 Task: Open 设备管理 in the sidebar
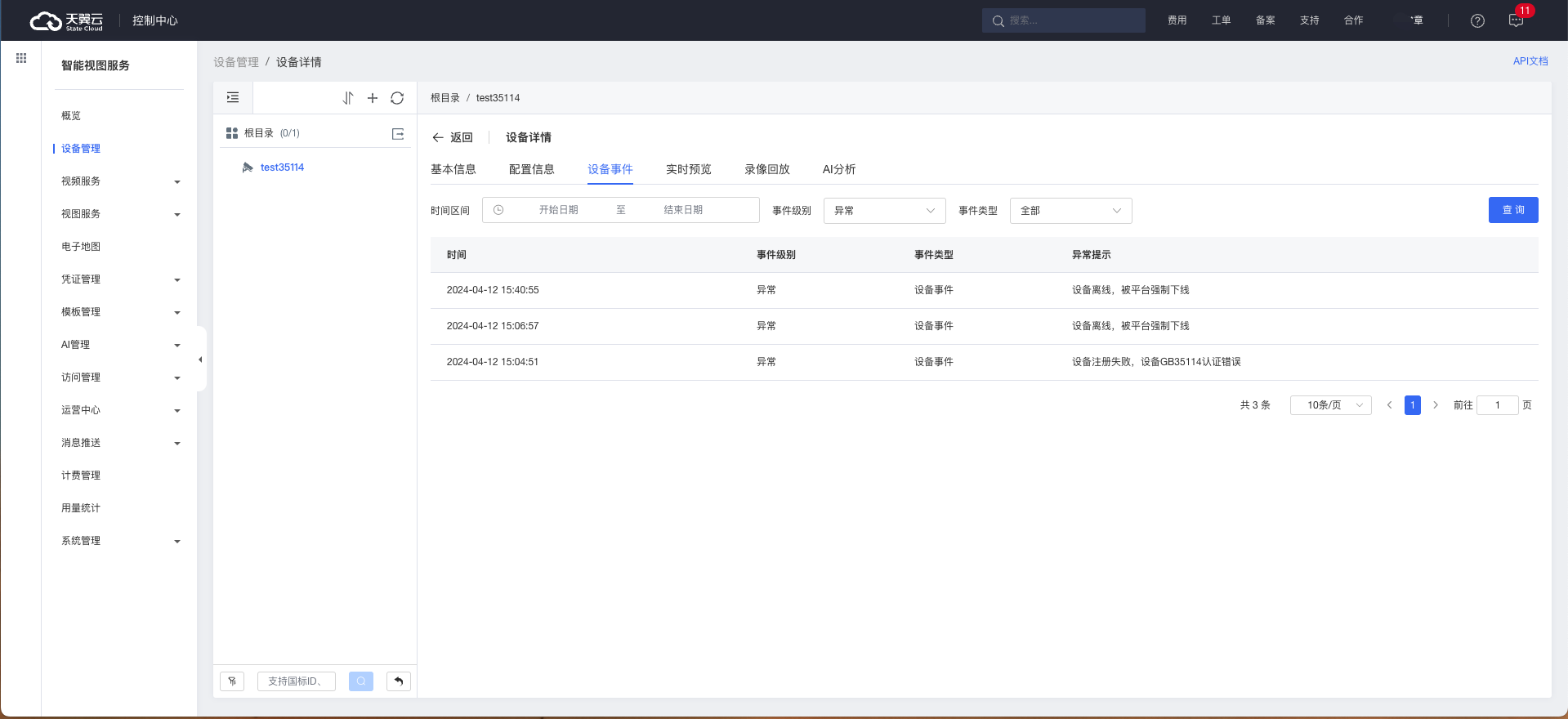[81, 149]
